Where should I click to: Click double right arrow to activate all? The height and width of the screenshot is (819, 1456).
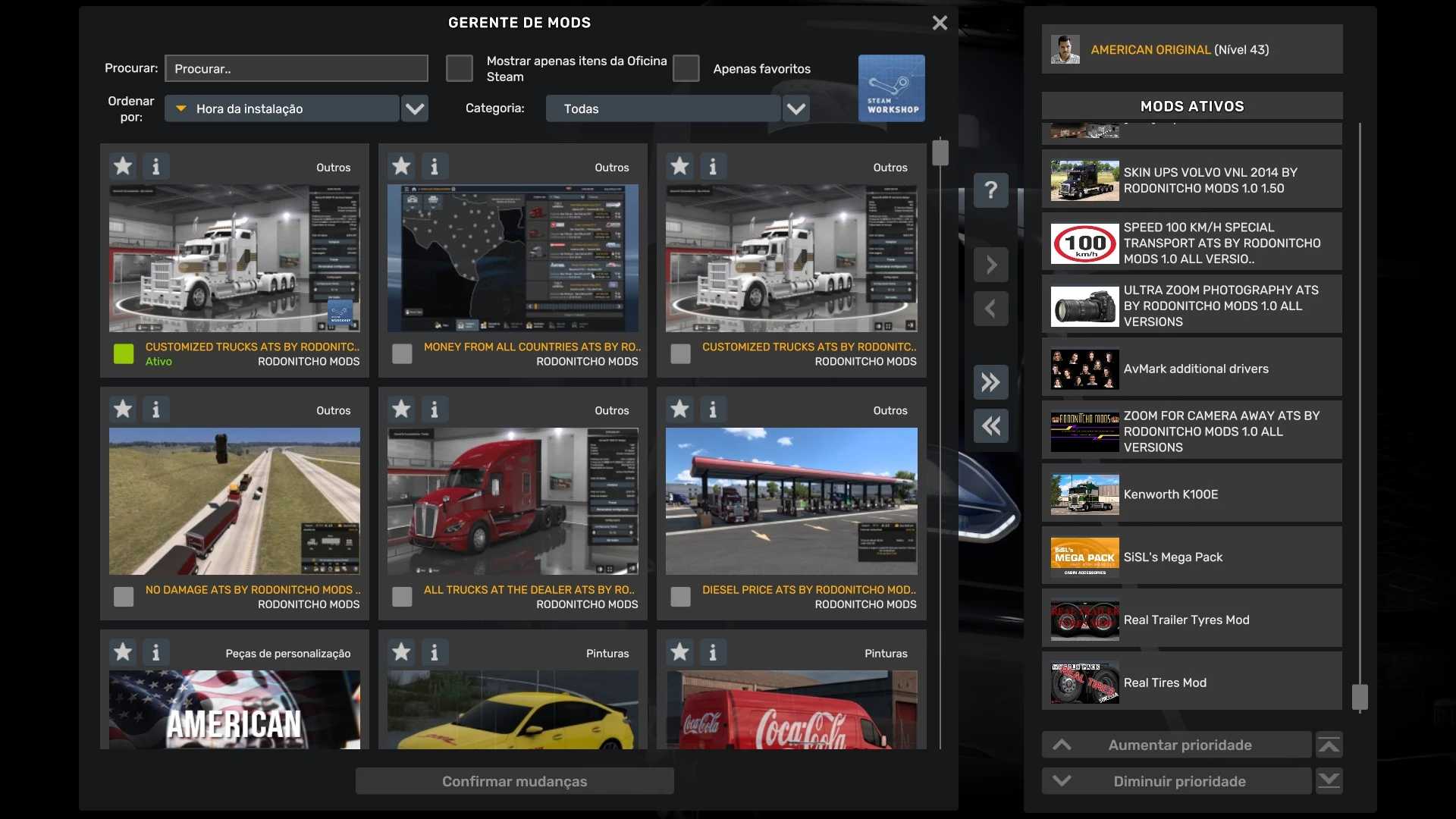990,382
